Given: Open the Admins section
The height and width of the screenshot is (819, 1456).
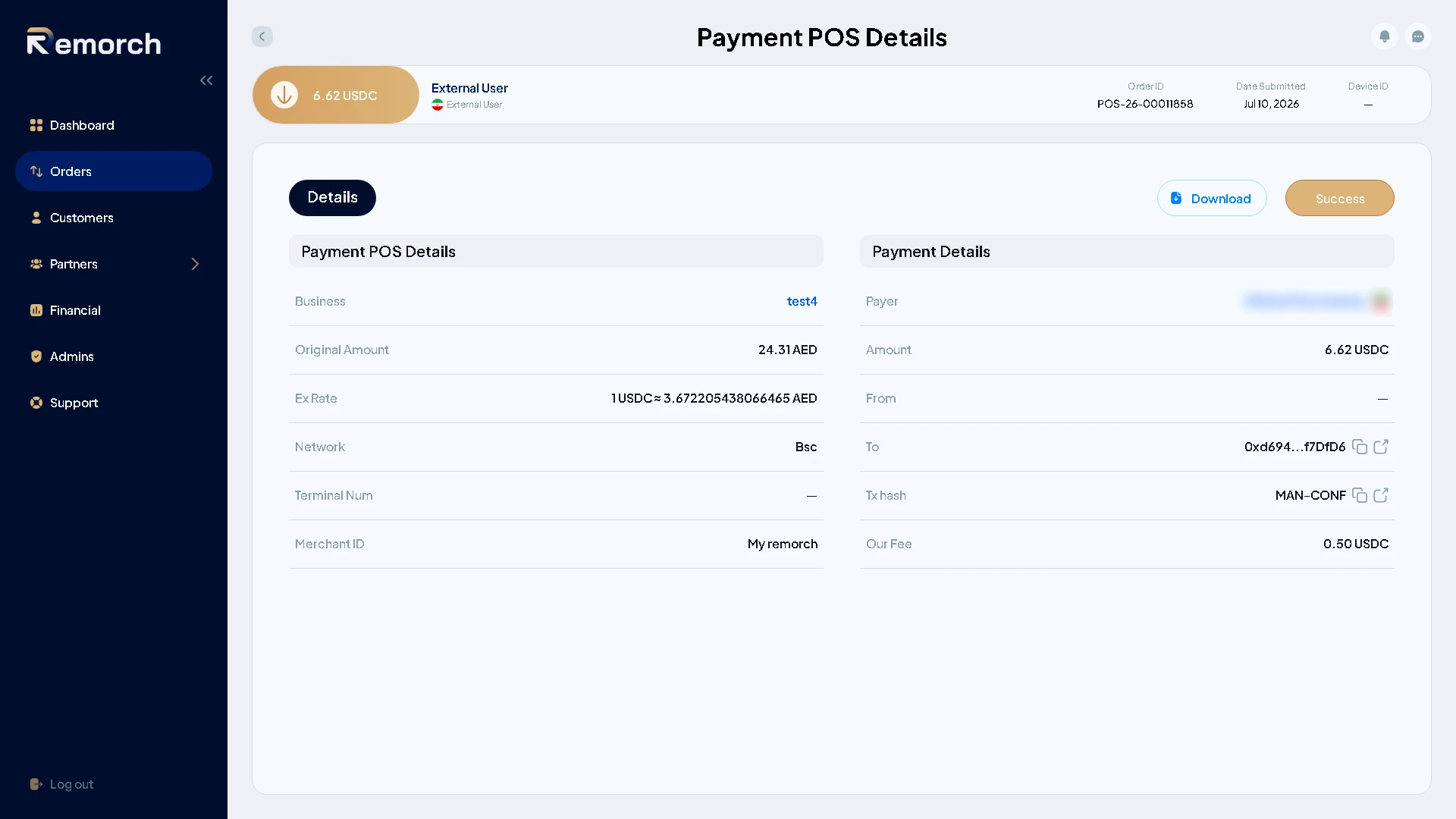Looking at the screenshot, I should point(114,356).
